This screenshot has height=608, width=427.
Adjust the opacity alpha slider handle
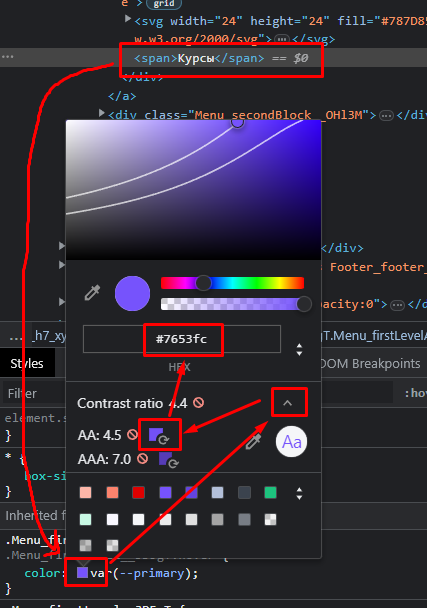[x=304, y=304]
